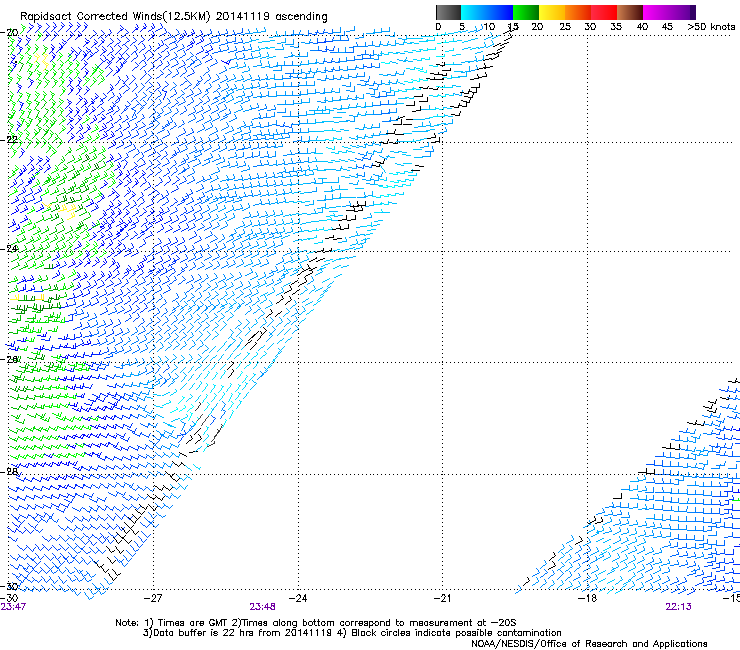Click the latitude label '-24' on left axis
Screen dimensions: 740x650
point(9,248)
